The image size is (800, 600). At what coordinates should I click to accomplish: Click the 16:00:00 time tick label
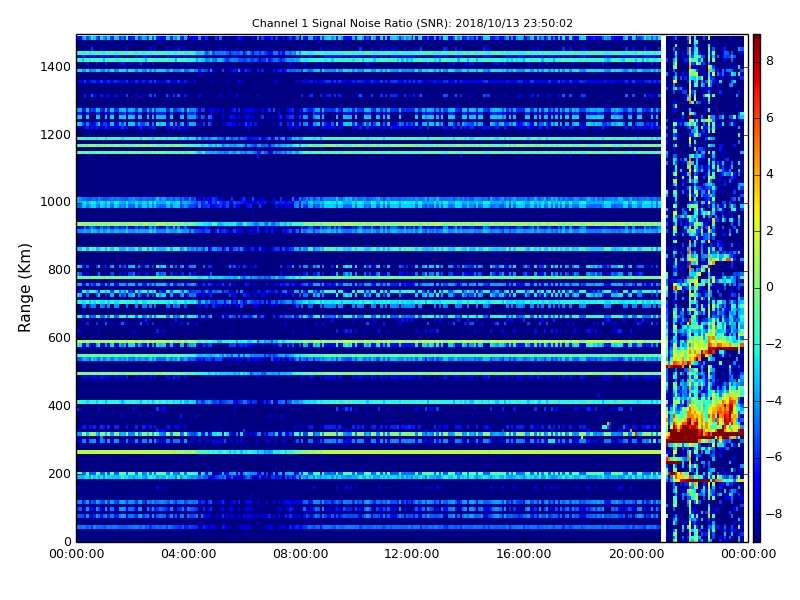click(524, 554)
